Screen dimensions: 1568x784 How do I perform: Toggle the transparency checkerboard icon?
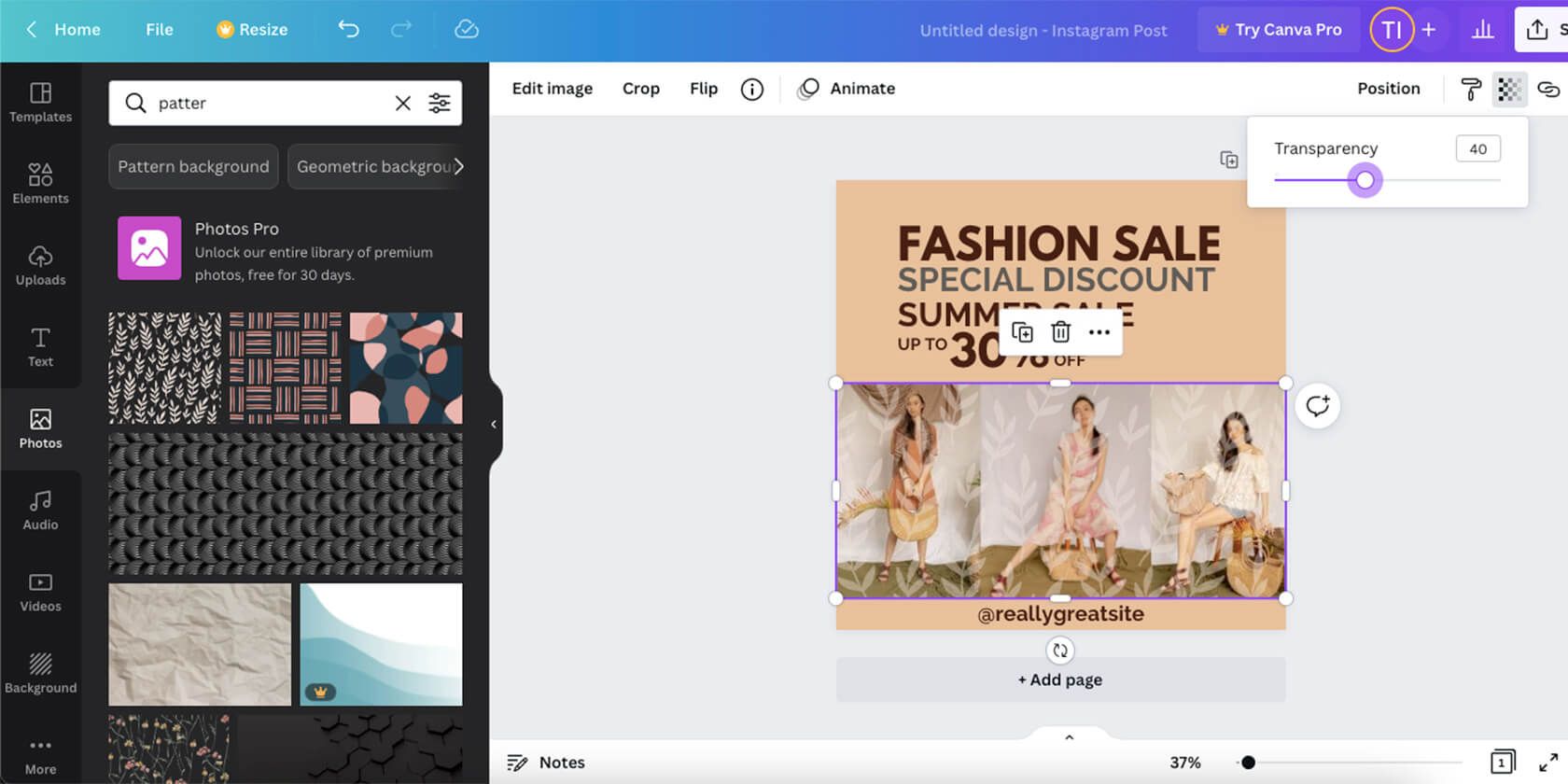[1509, 89]
